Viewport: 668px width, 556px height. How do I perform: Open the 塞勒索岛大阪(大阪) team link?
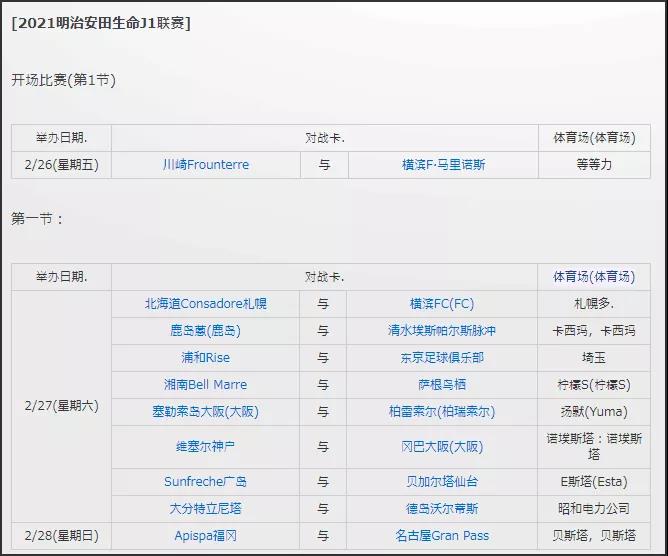(x=205, y=412)
